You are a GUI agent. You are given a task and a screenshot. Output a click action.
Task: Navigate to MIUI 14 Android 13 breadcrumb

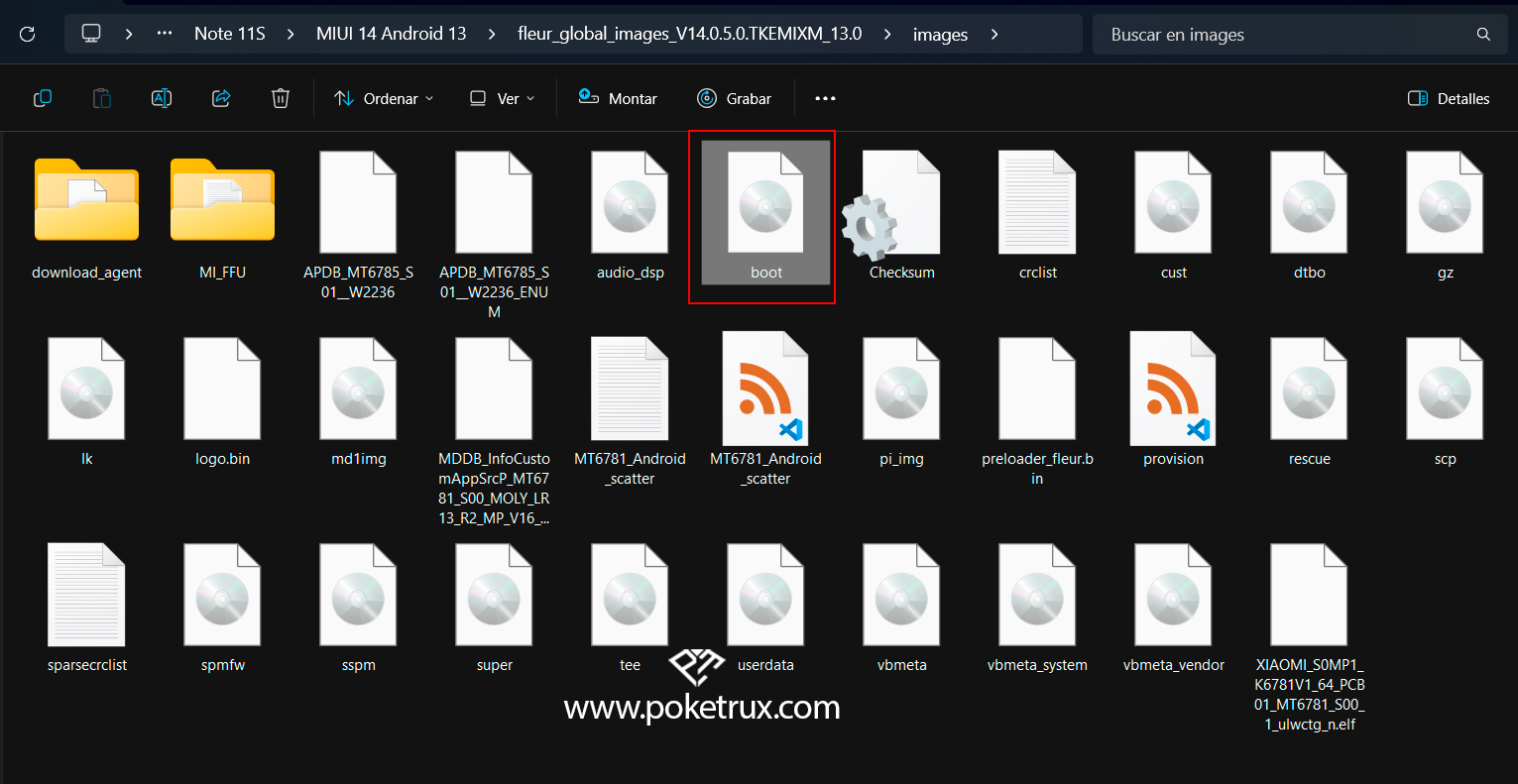(392, 34)
